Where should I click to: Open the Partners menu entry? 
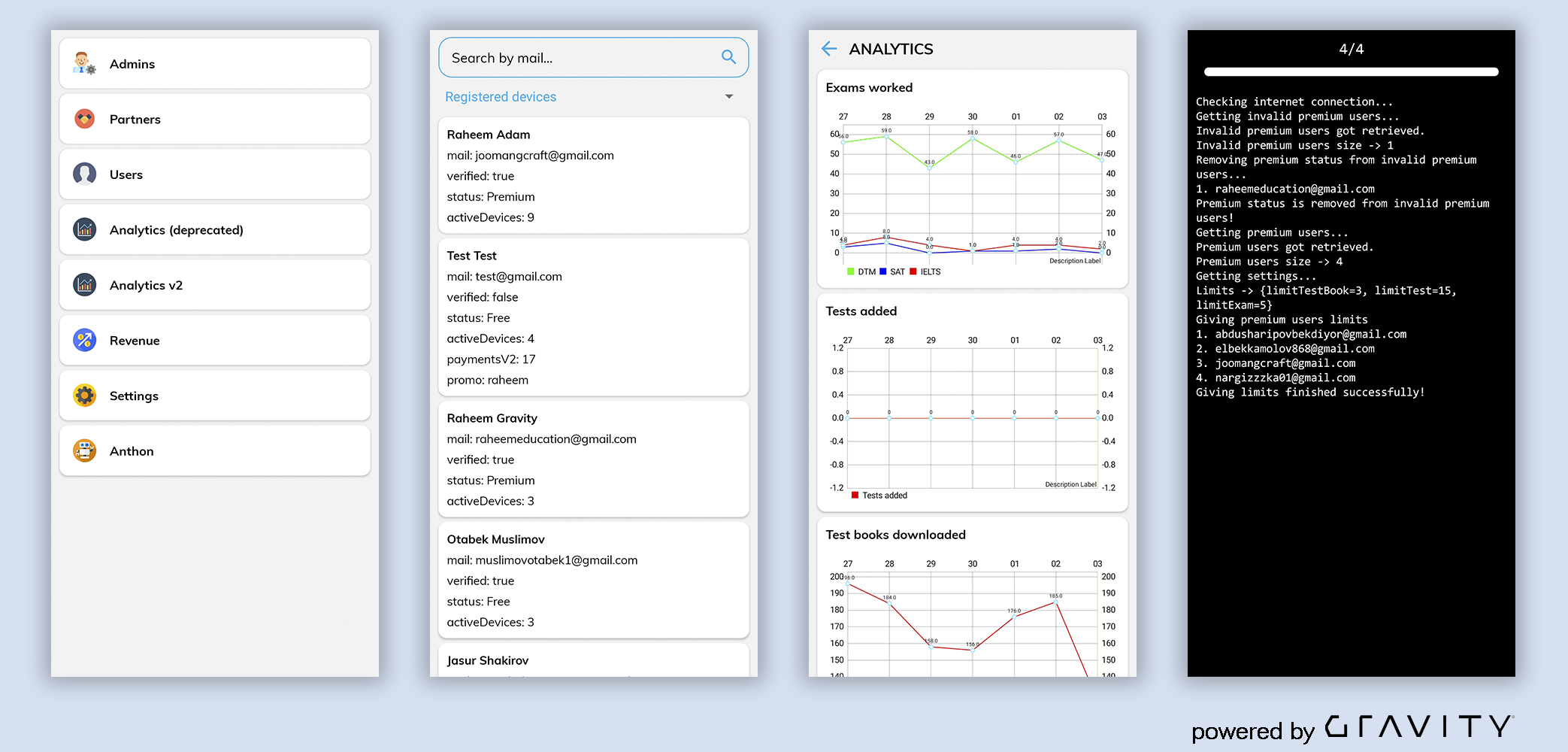pos(215,119)
